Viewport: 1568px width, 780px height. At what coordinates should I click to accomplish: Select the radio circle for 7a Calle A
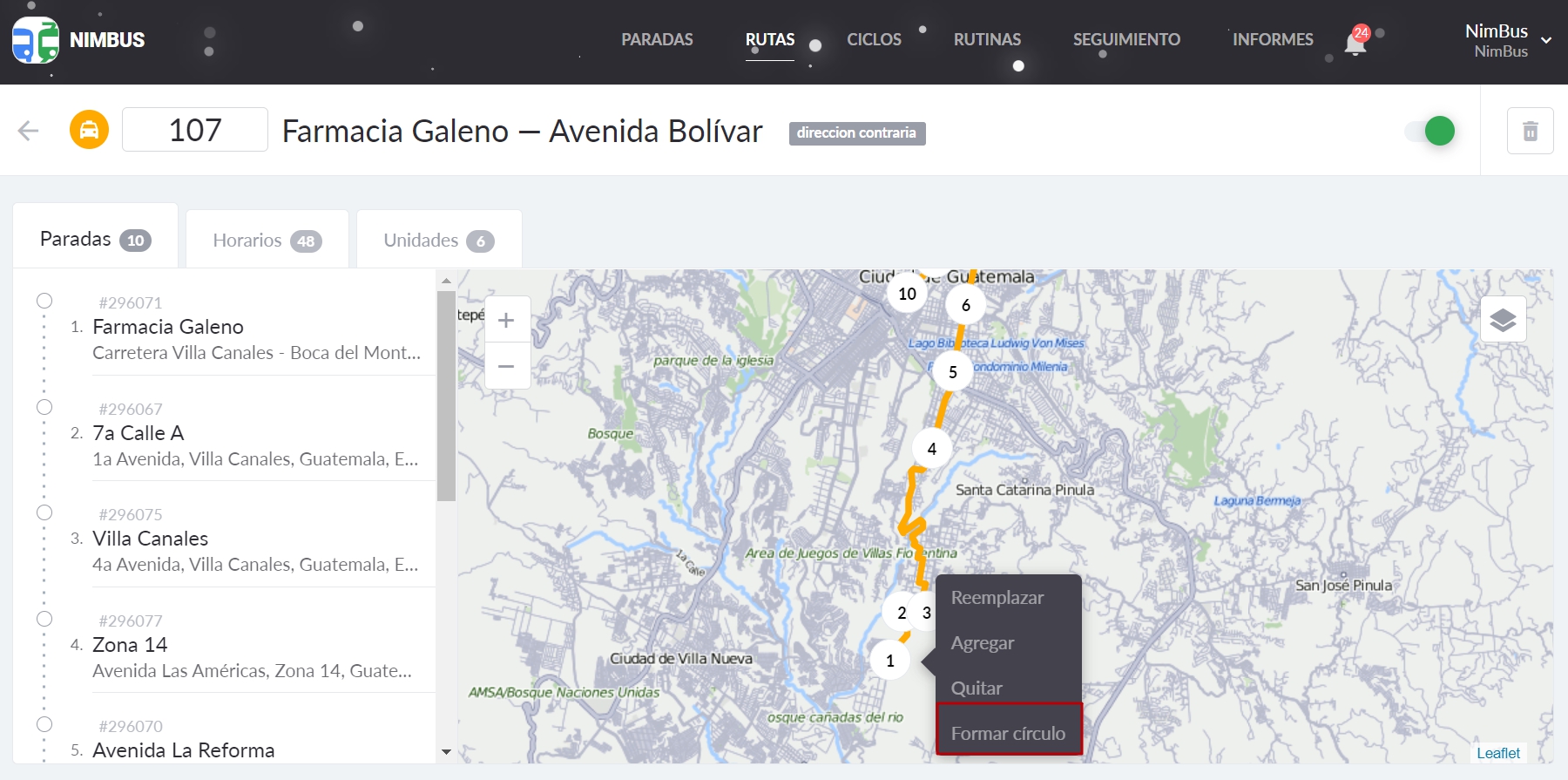(44, 407)
